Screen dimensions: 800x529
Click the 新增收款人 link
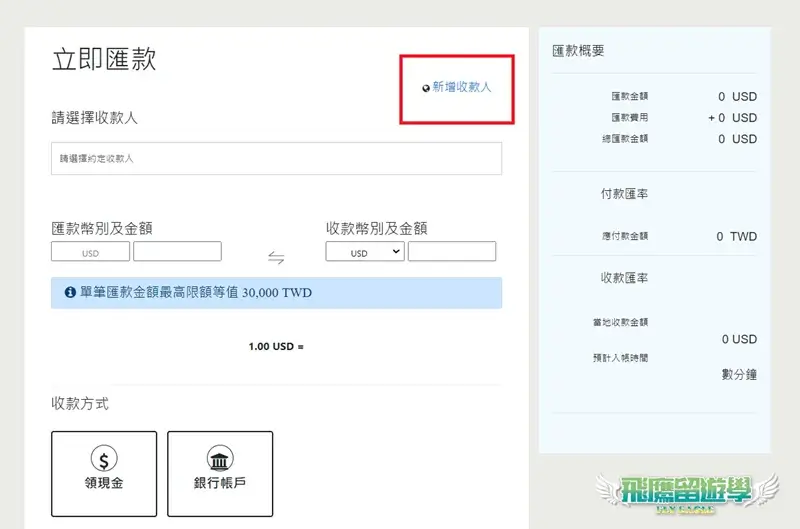[x=461, y=87]
